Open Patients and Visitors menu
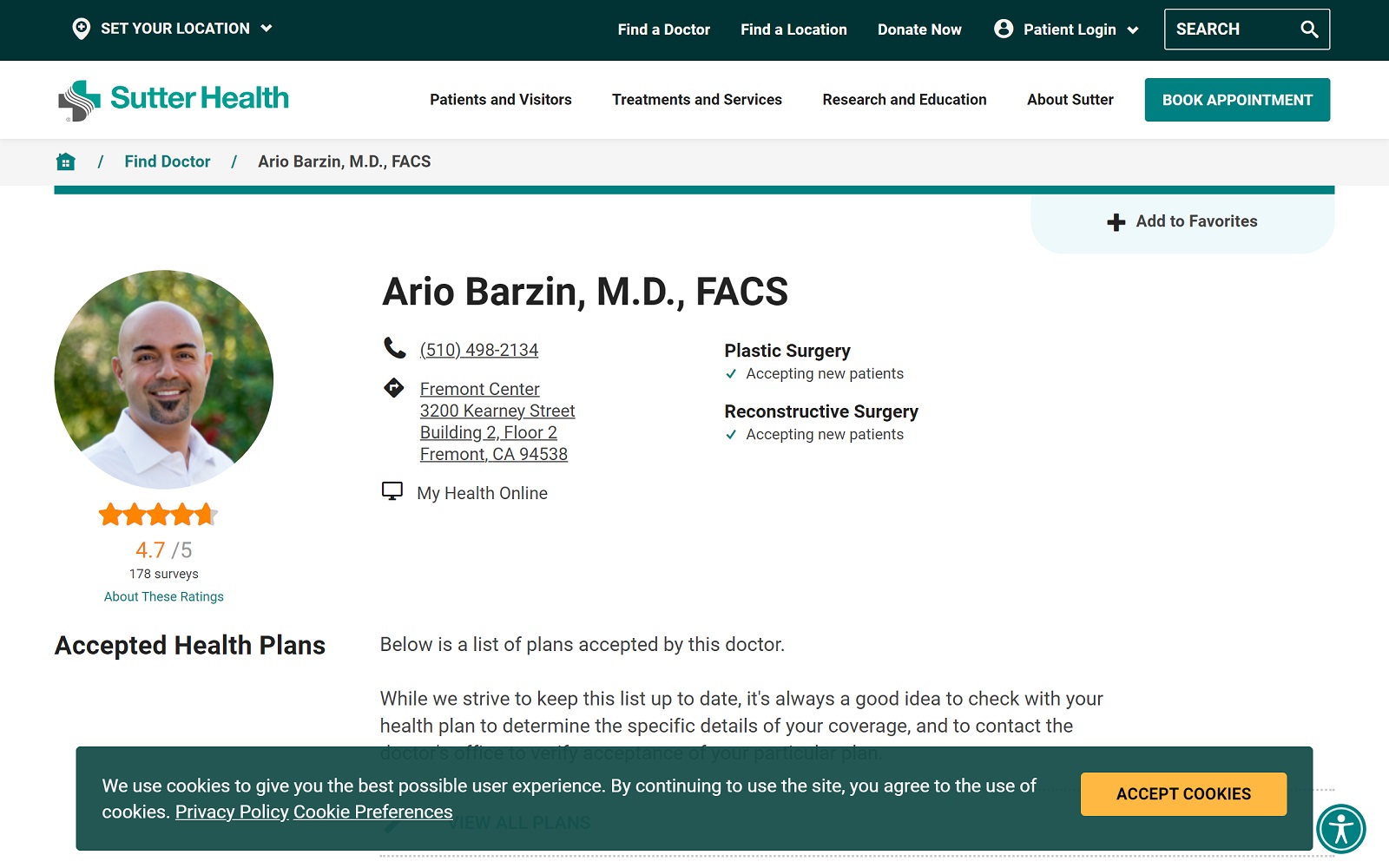Viewport: 1389px width, 868px height. [x=500, y=100]
